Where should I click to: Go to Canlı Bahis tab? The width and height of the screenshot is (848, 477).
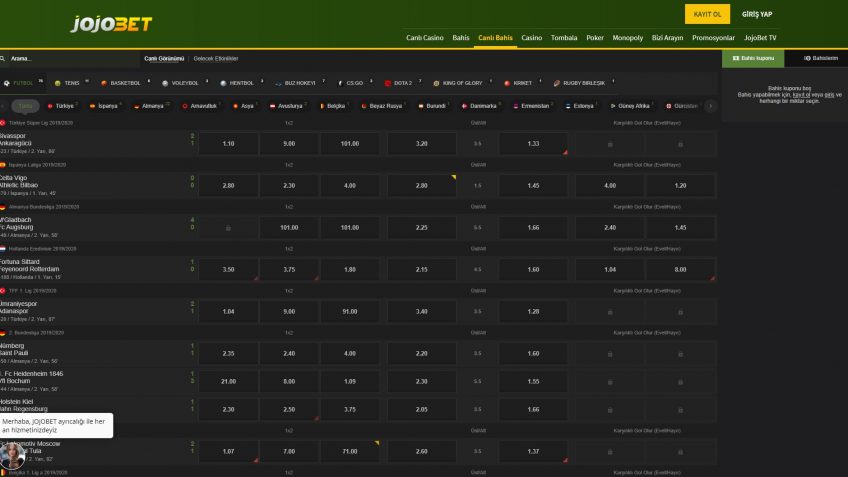tap(495, 38)
